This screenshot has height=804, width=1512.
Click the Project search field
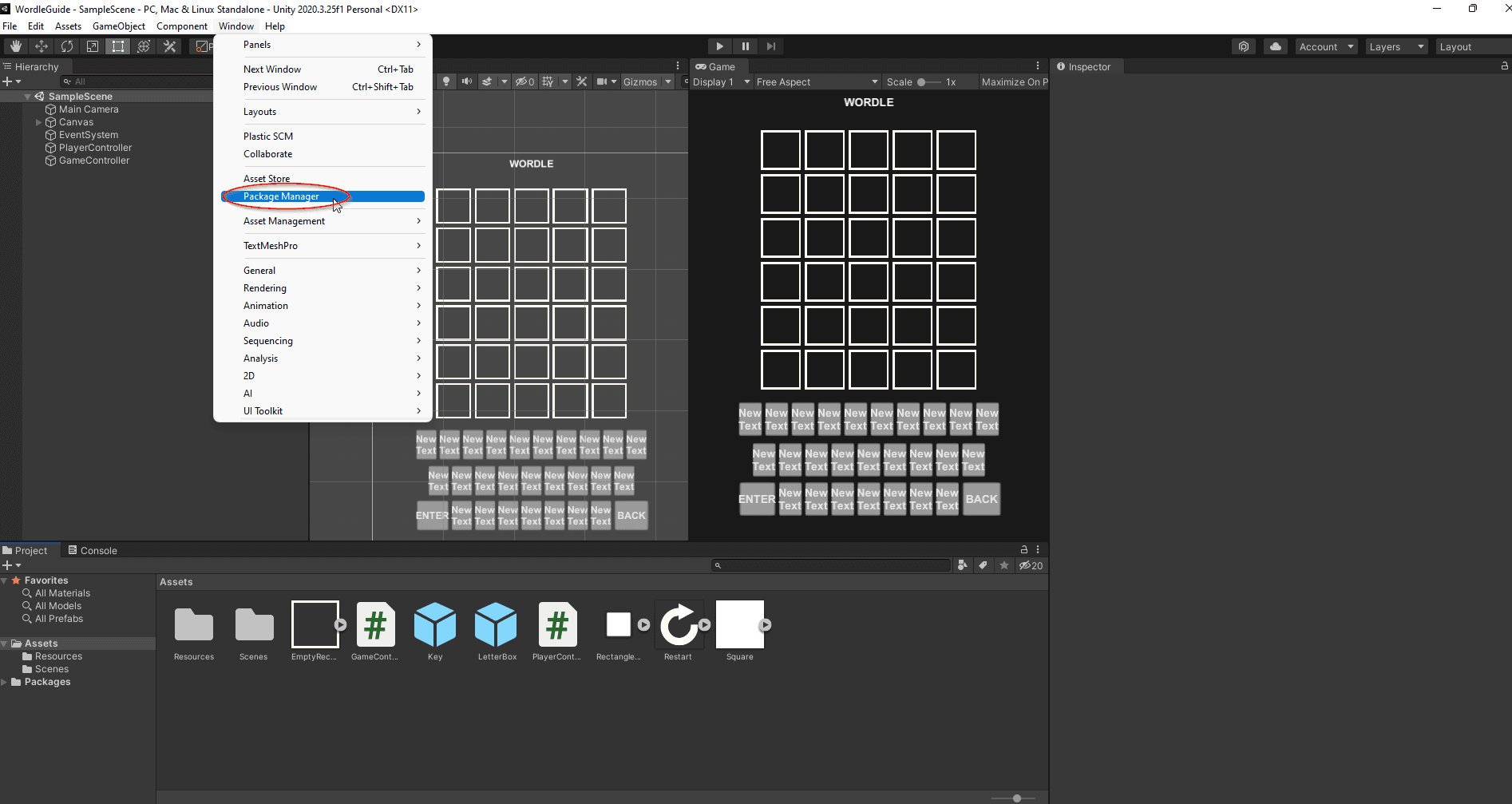point(831,565)
